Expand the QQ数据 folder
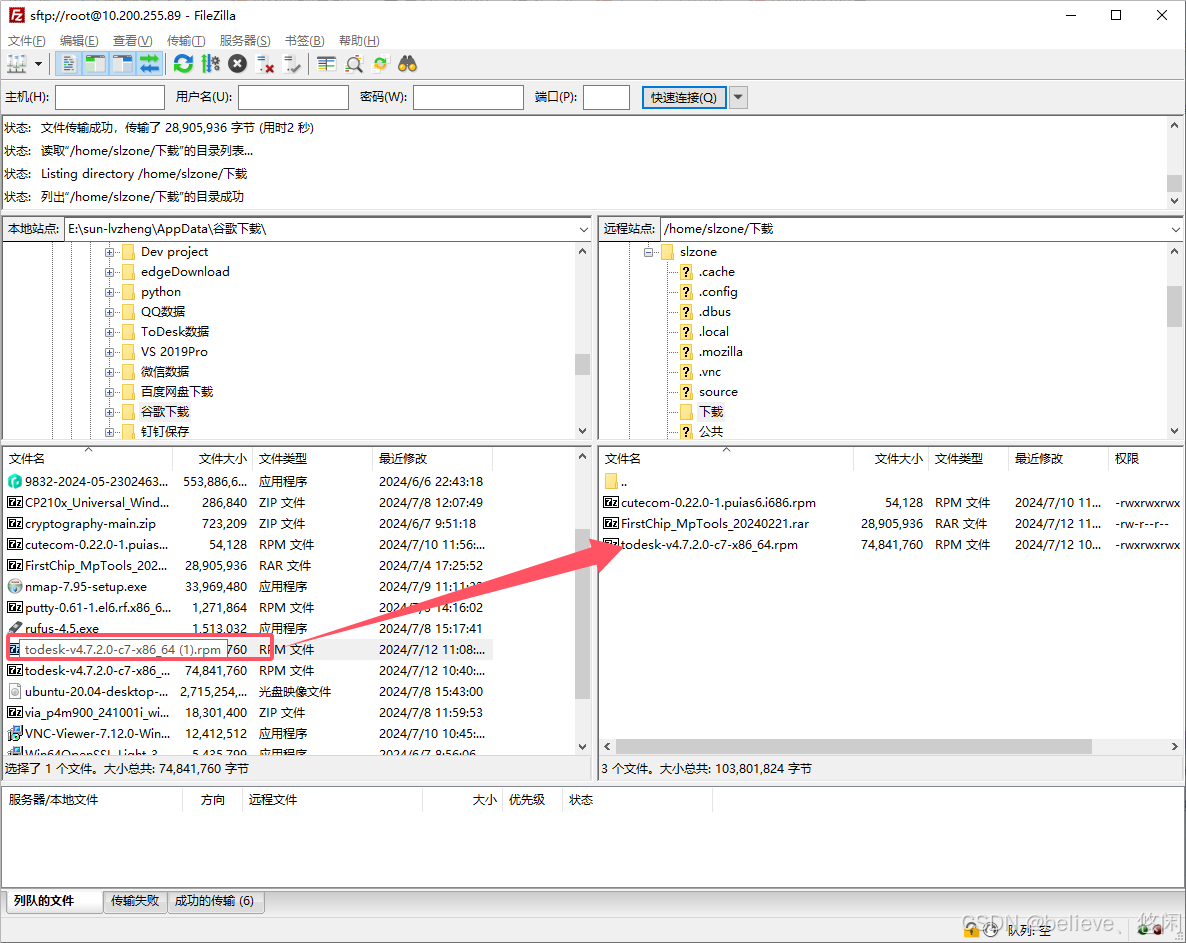 coord(110,312)
